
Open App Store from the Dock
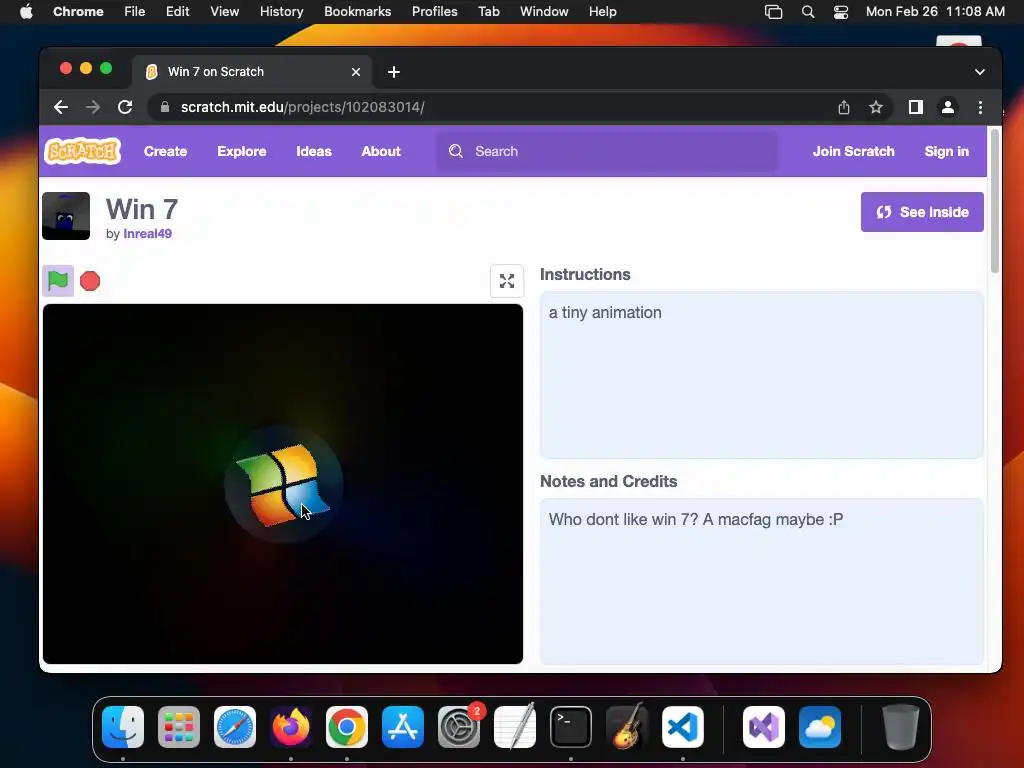[x=403, y=727]
